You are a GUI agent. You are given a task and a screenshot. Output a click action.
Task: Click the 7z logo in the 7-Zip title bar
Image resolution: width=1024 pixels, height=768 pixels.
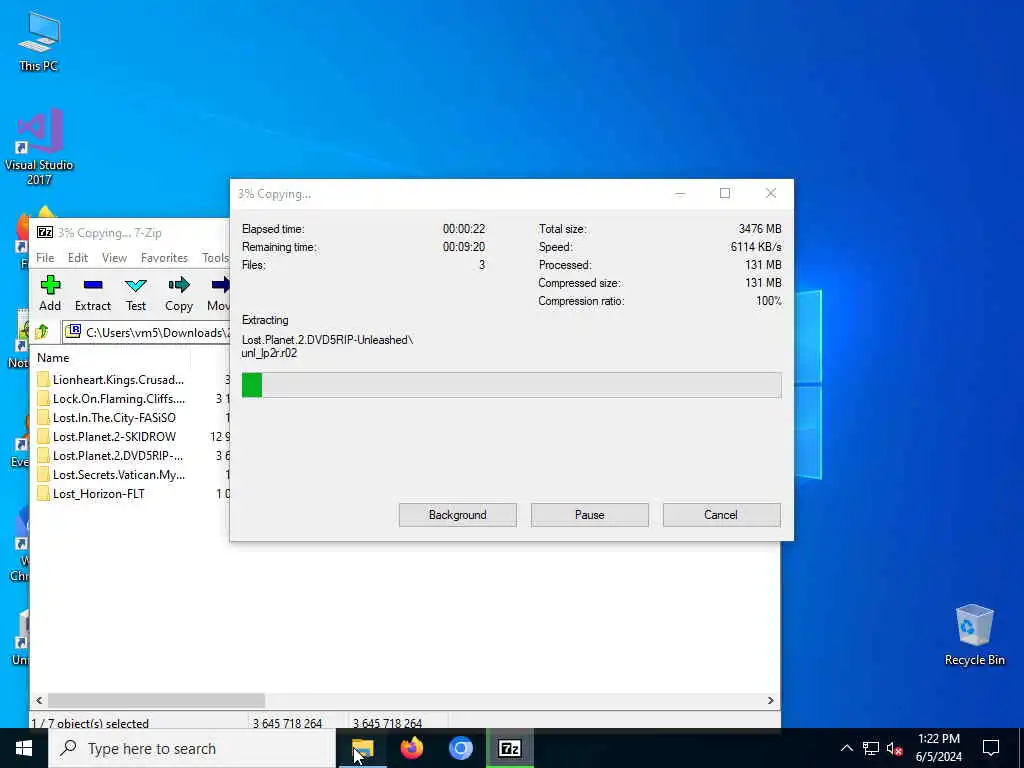pos(45,232)
